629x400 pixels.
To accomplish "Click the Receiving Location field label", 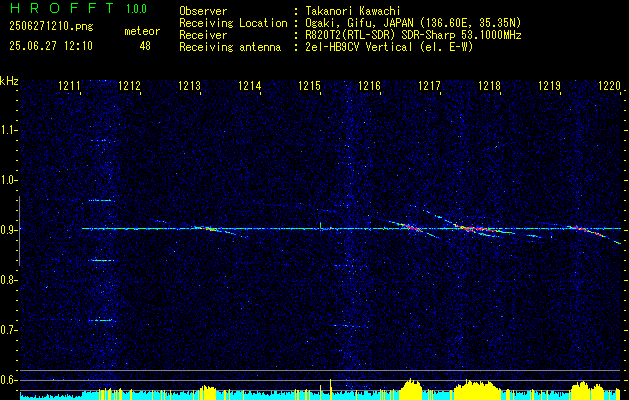I will [233, 23].
